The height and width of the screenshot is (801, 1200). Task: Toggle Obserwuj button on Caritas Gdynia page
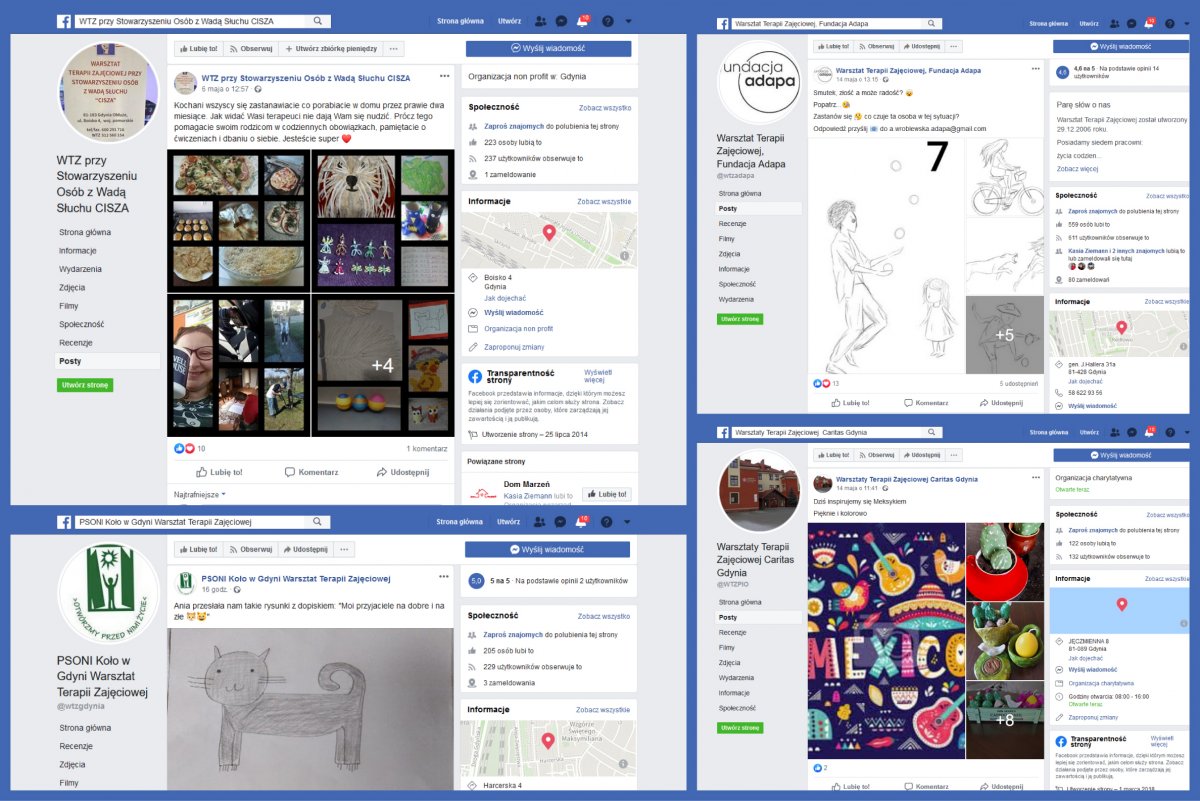click(875, 454)
